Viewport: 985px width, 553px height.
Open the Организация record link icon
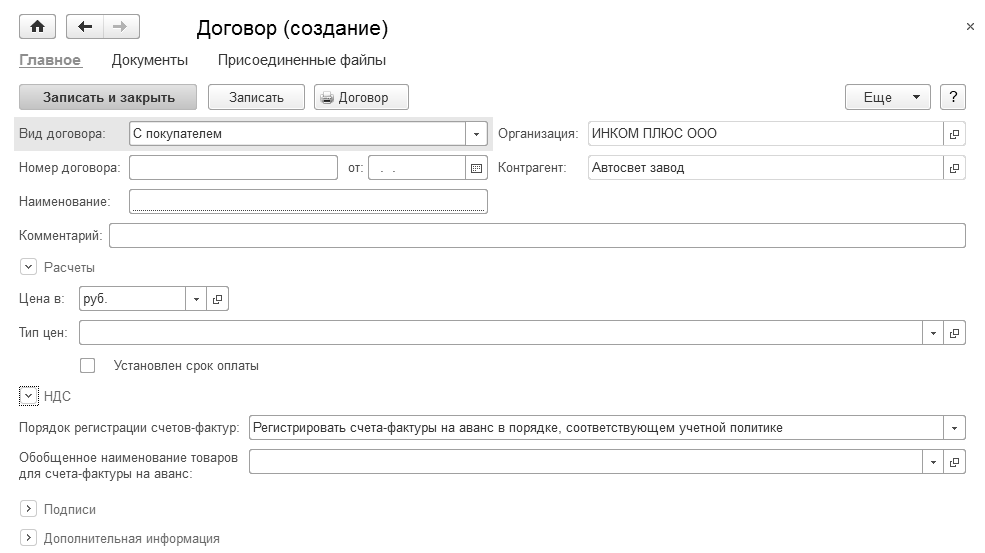[x=954, y=134]
